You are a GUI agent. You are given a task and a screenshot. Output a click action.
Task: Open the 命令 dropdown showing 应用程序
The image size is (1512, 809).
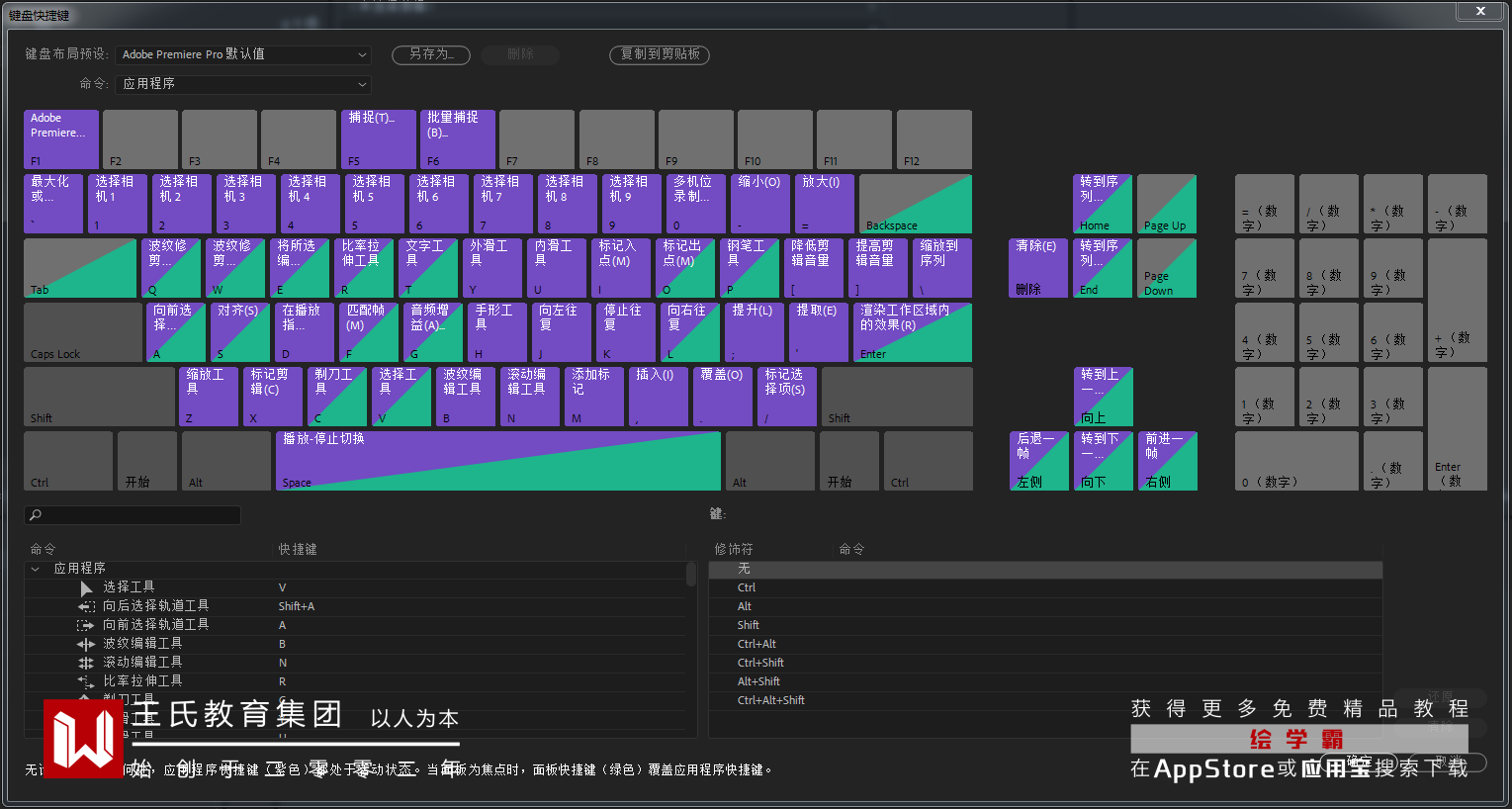[243, 84]
